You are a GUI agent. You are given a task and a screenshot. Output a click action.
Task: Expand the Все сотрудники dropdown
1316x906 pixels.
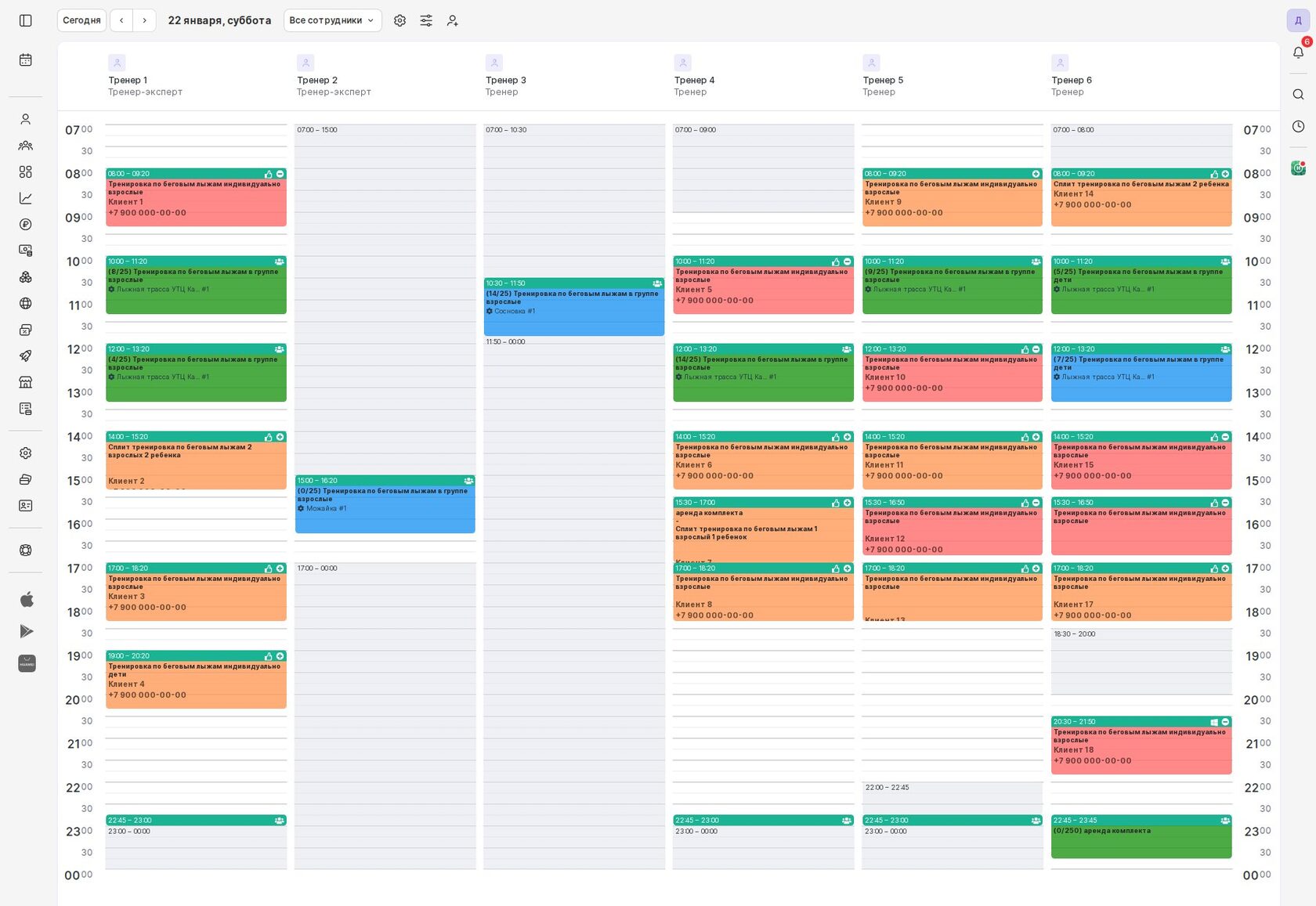click(333, 20)
